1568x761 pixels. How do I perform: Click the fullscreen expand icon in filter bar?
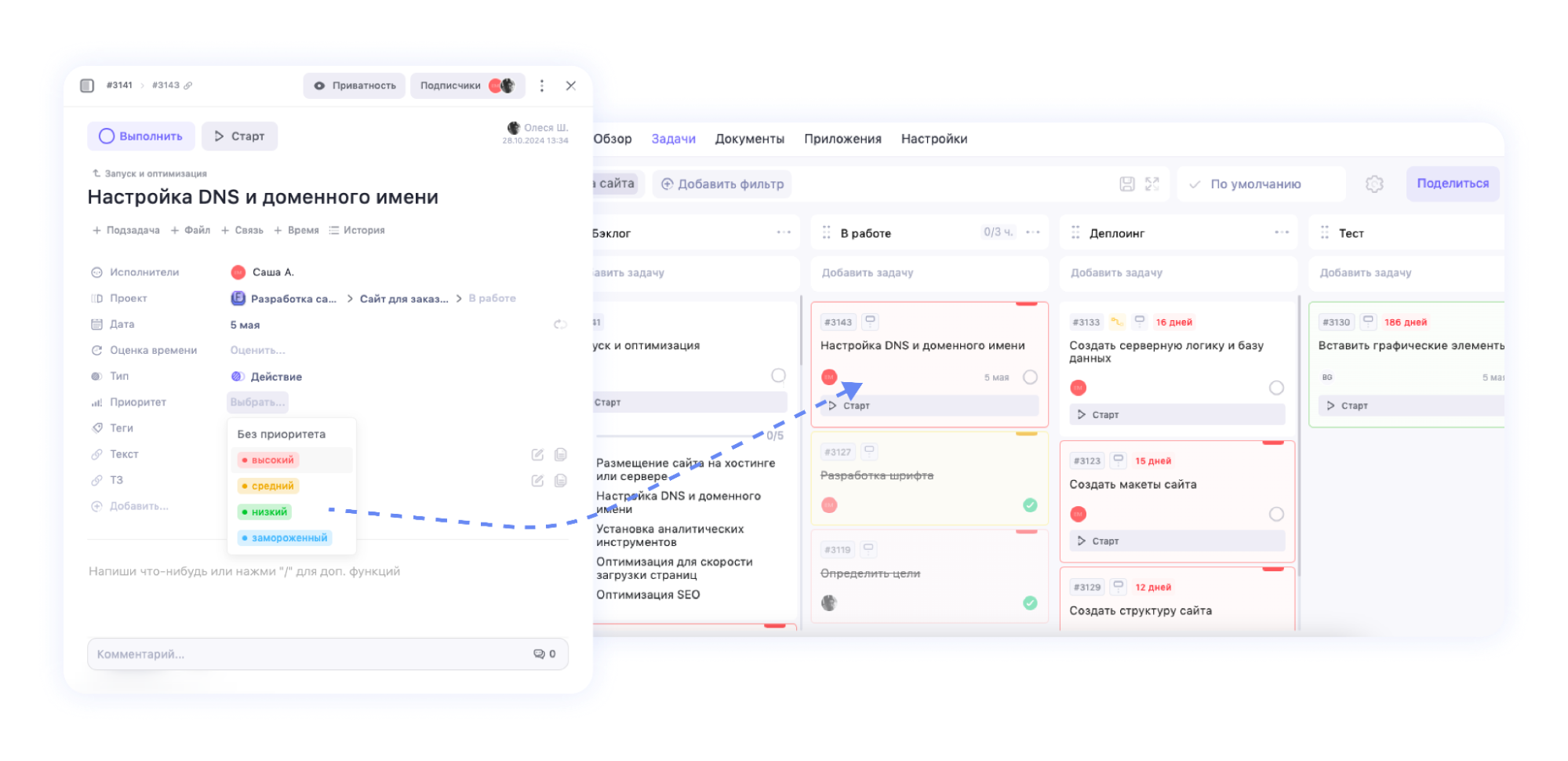click(x=1151, y=184)
